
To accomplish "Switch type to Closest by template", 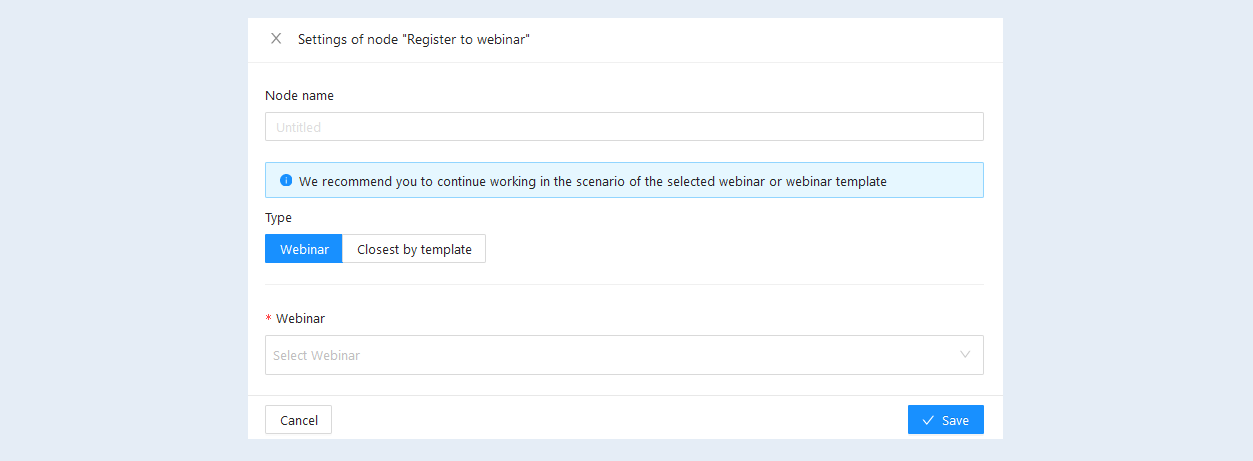I will 414,249.
